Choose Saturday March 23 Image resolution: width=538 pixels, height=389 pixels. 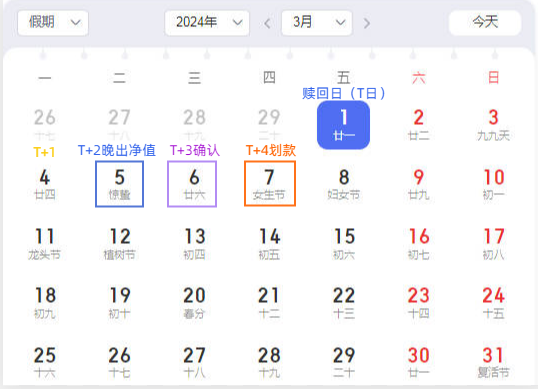(x=419, y=303)
